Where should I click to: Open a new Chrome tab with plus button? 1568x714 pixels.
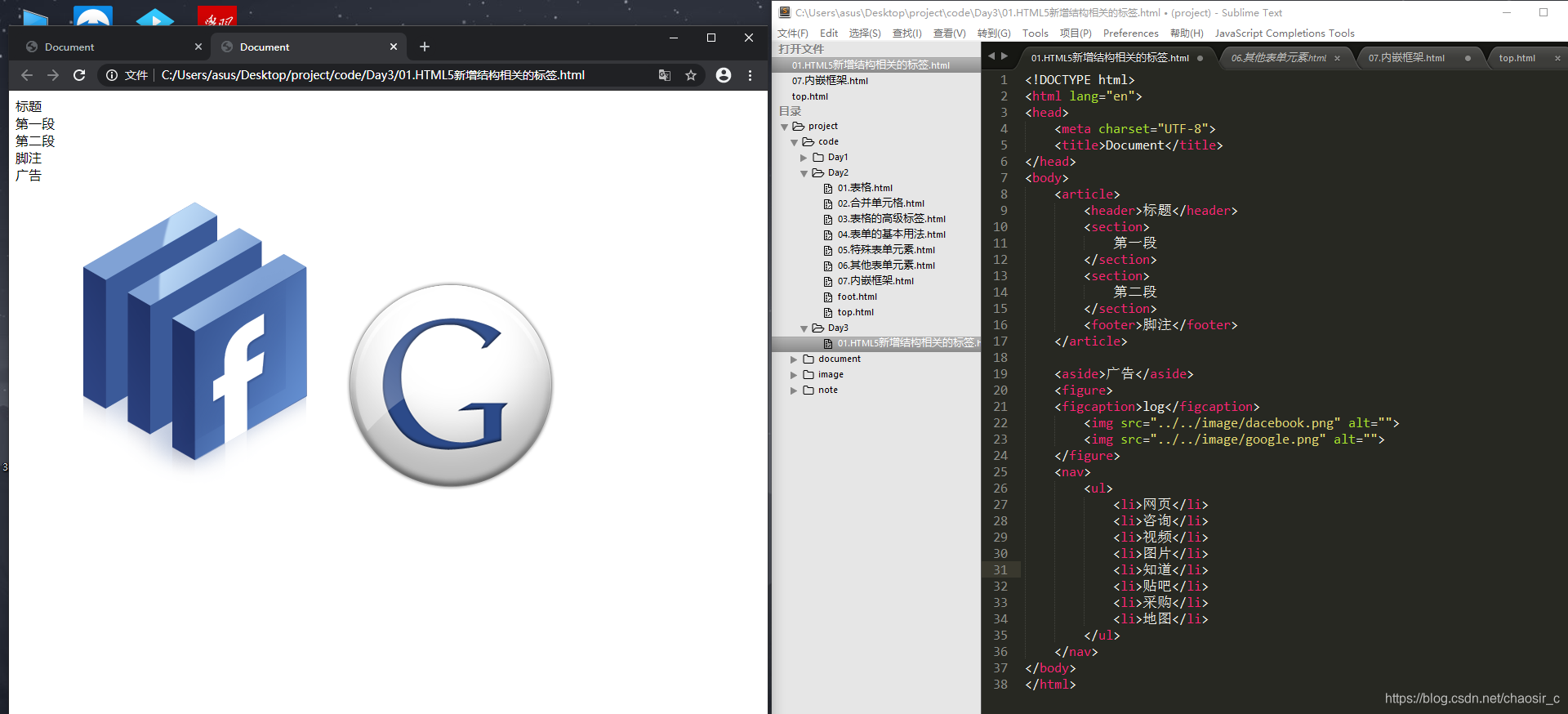click(x=425, y=47)
